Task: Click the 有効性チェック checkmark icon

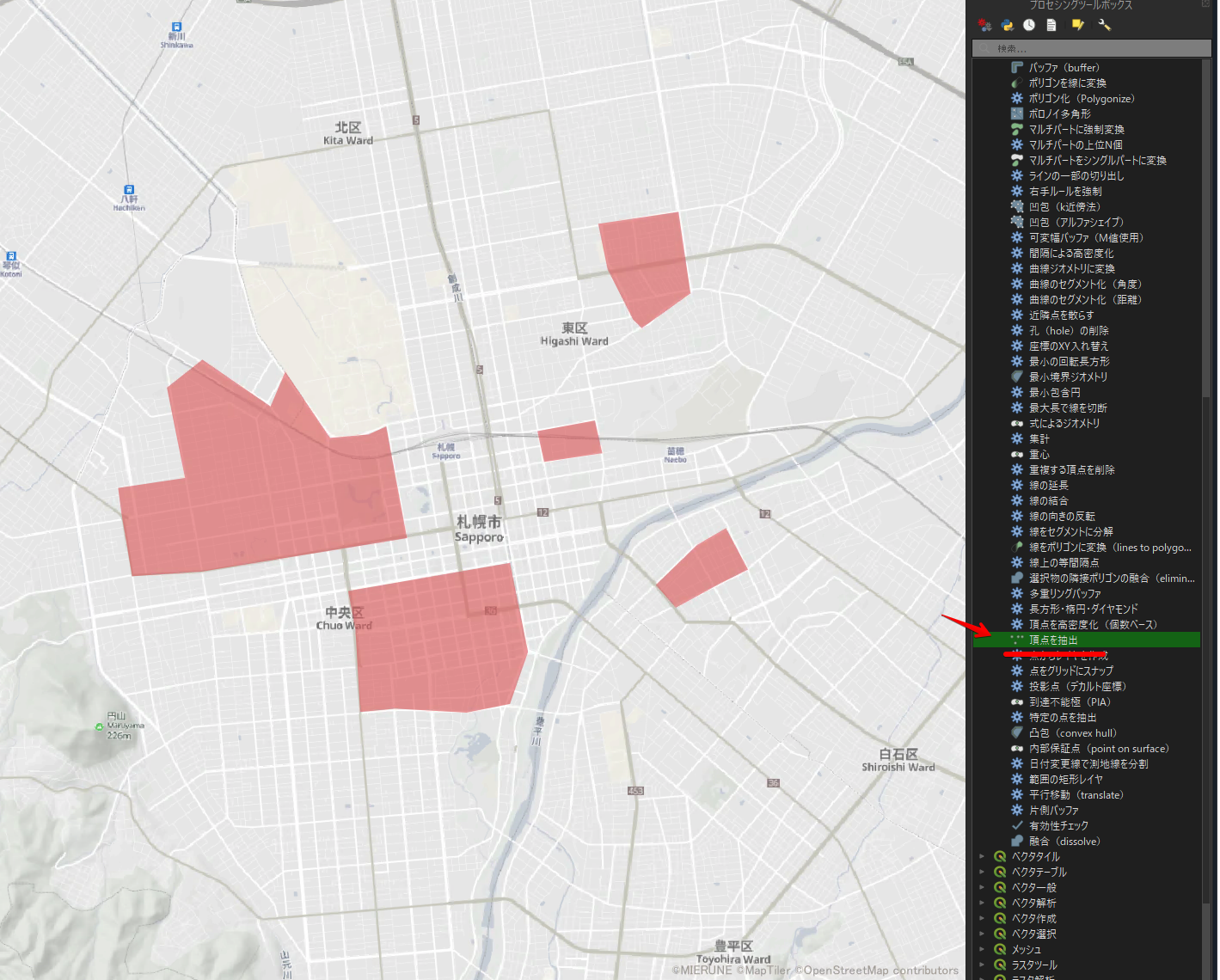Action: [1017, 826]
